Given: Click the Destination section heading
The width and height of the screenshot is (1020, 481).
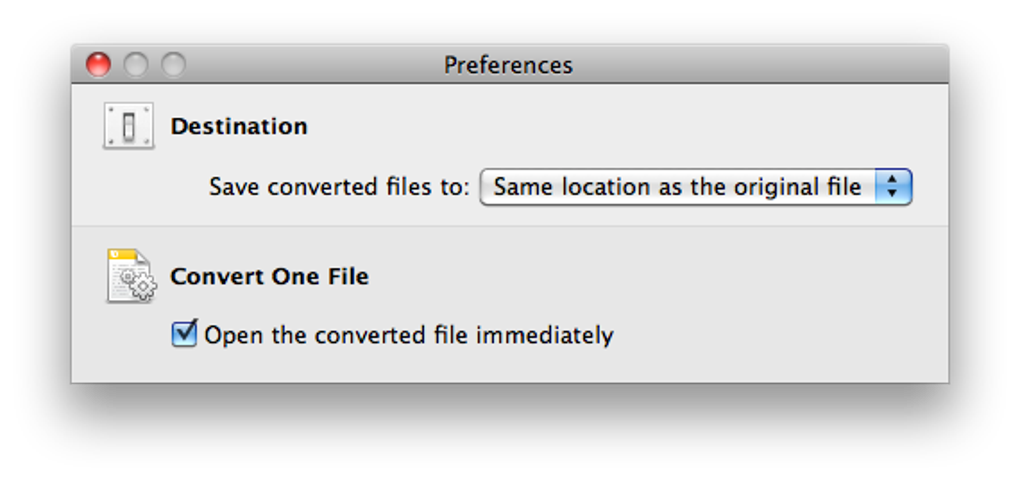Looking at the screenshot, I should [x=239, y=127].
